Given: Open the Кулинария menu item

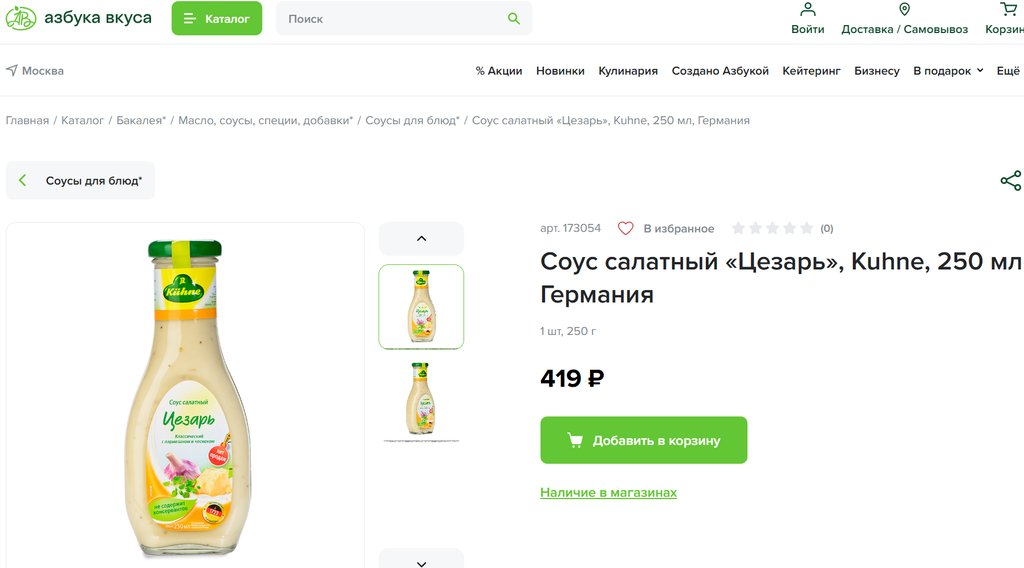Looking at the screenshot, I should coord(628,71).
